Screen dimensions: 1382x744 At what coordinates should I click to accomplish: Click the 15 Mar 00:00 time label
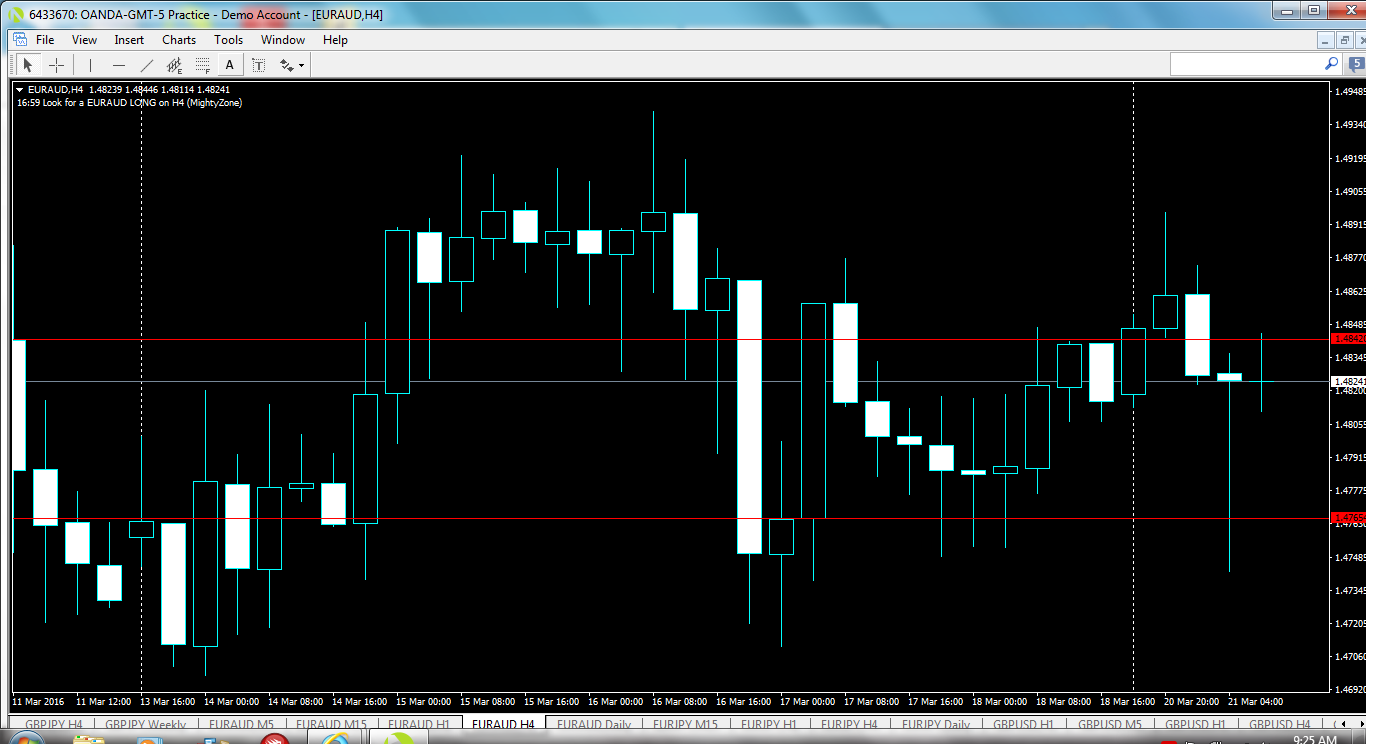click(x=425, y=701)
